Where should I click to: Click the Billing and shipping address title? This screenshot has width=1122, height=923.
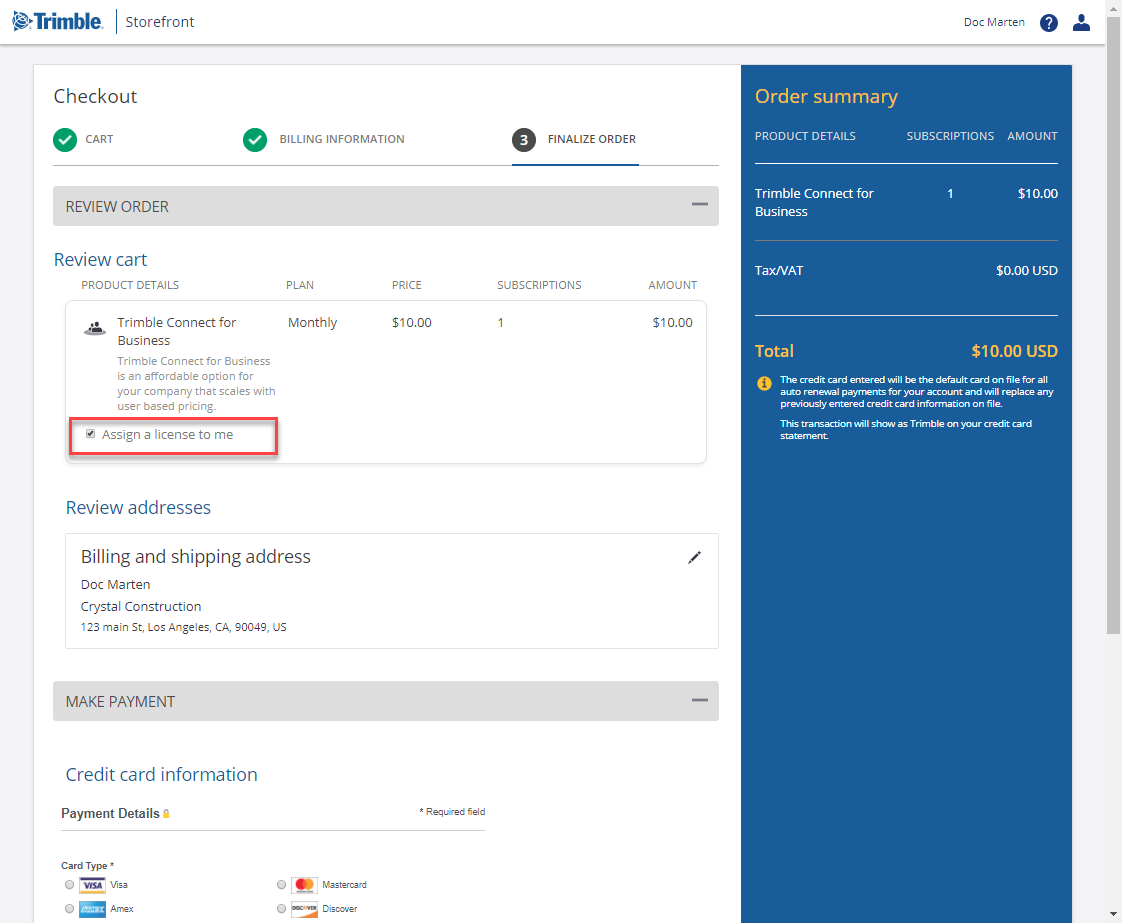[x=195, y=557]
